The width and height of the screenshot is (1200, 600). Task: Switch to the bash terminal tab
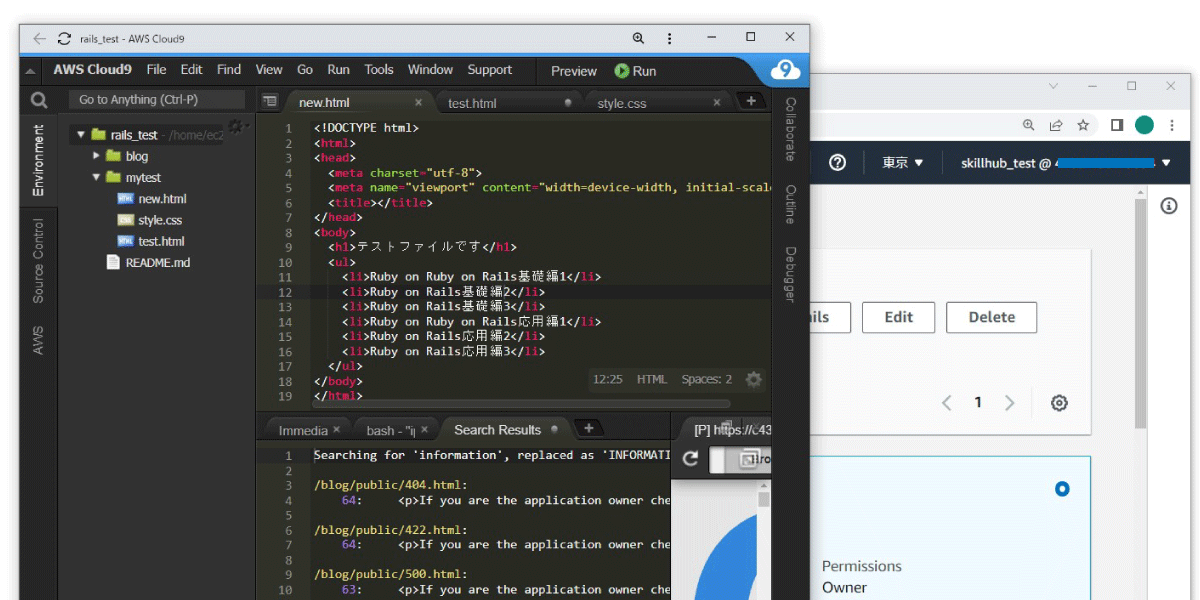coord(396,430)
